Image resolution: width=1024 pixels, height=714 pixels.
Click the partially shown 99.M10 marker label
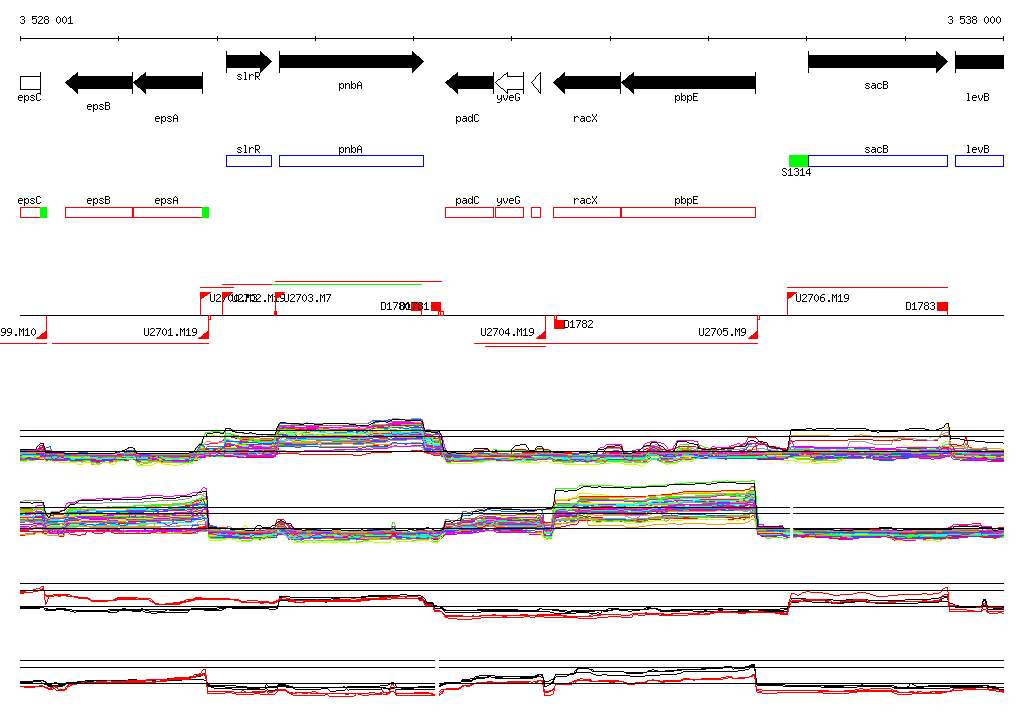point(18,332)
